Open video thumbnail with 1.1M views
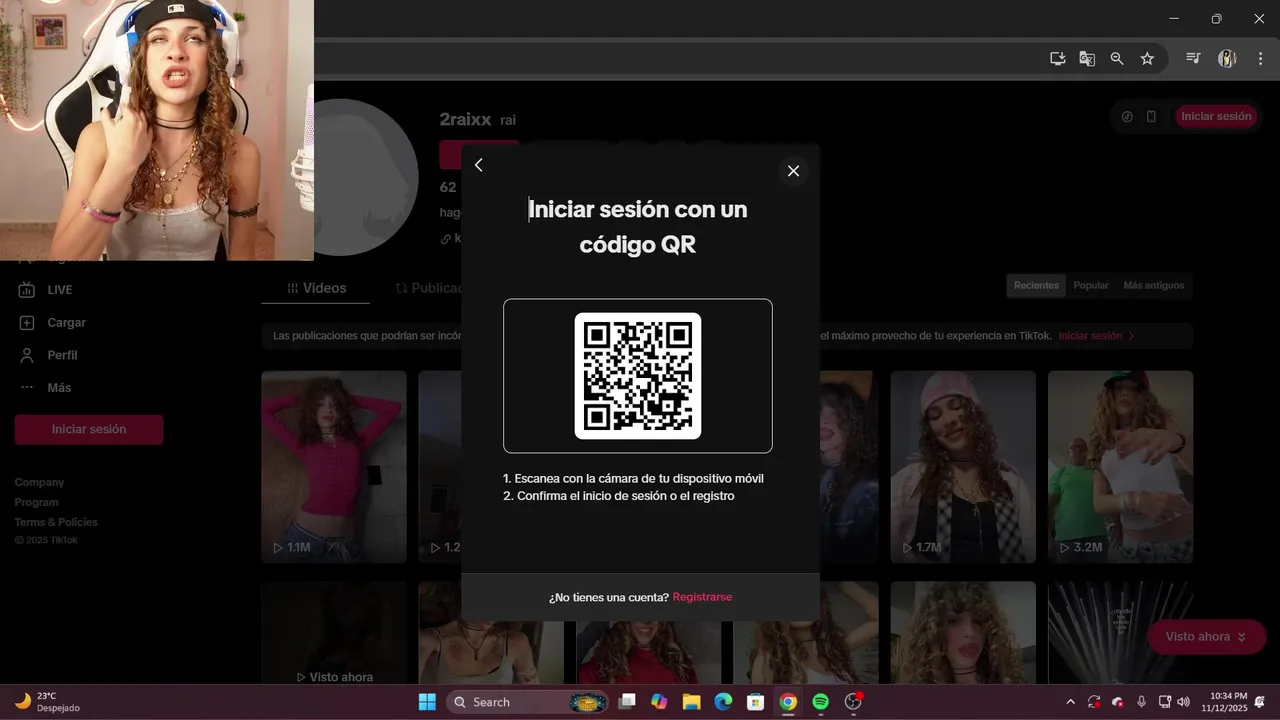Viewport: 1280px width, 720px height. point(334,467)
